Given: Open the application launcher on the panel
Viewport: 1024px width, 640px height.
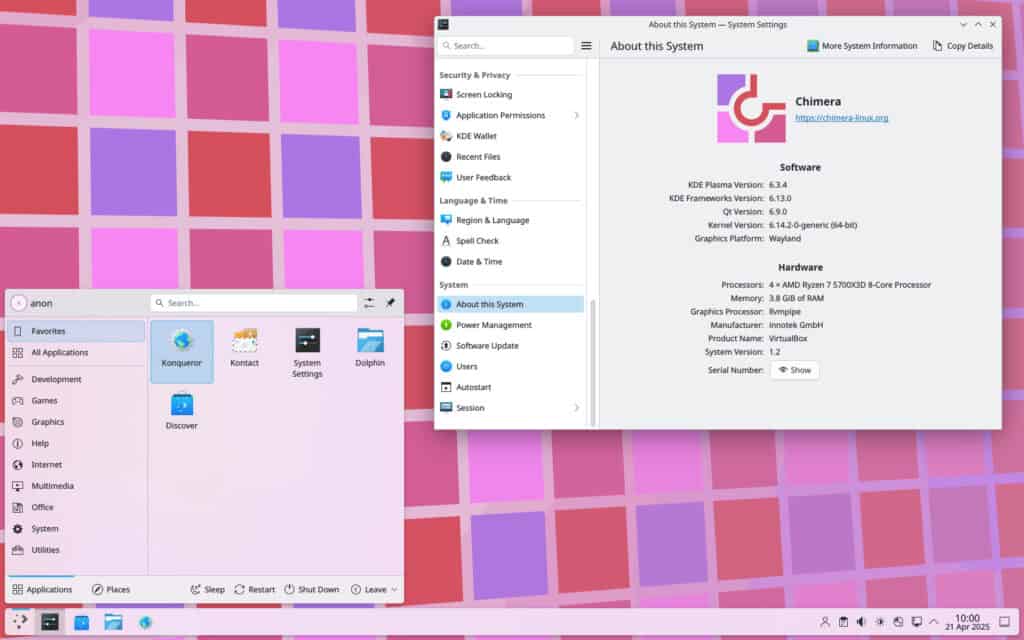Looking at the screenshot, I should (x=20, y=622).
